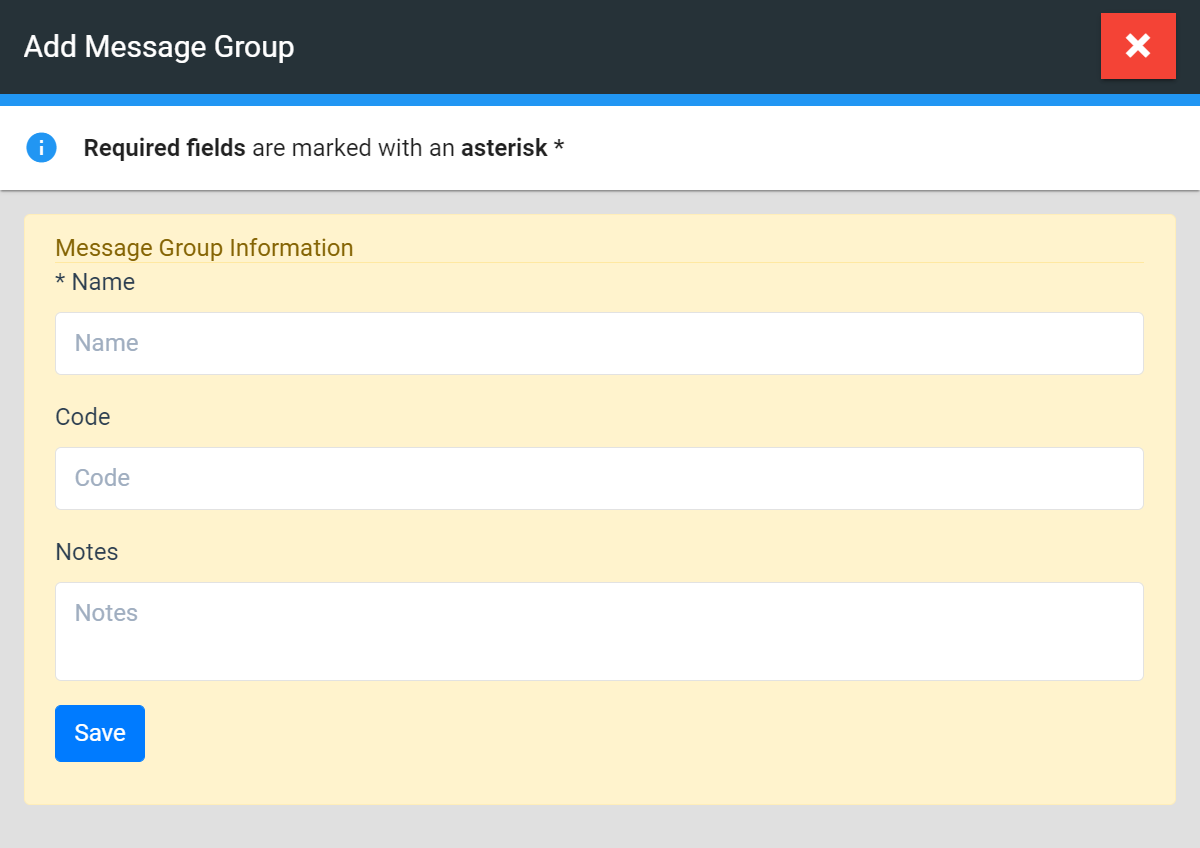Click the blue info circle icon

(41, 148)
